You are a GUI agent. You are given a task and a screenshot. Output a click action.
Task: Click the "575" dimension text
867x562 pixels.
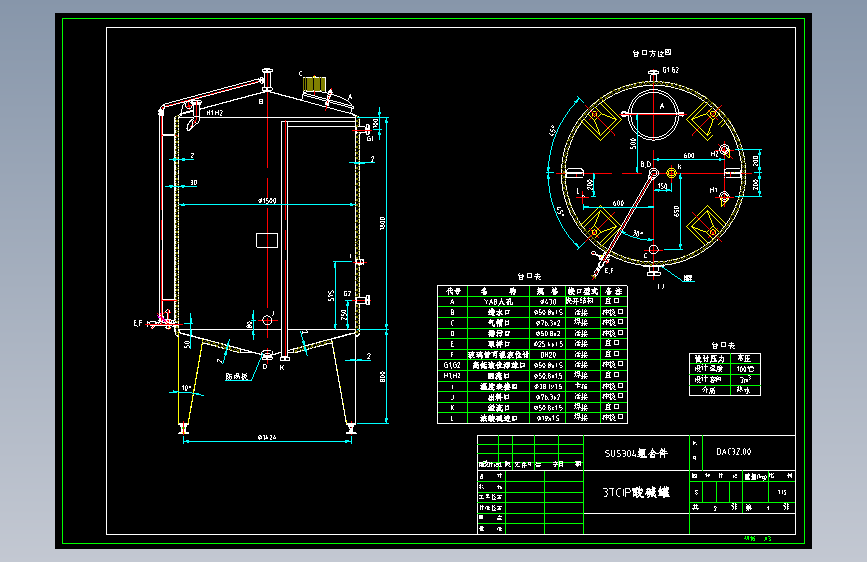(x=331, y=296)
